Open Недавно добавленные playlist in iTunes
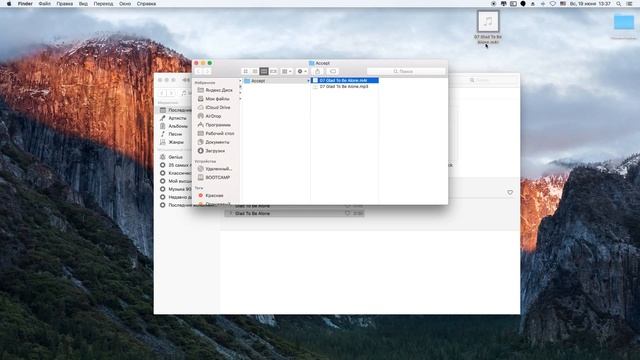640x360 pixels. [x=175, y=197]
